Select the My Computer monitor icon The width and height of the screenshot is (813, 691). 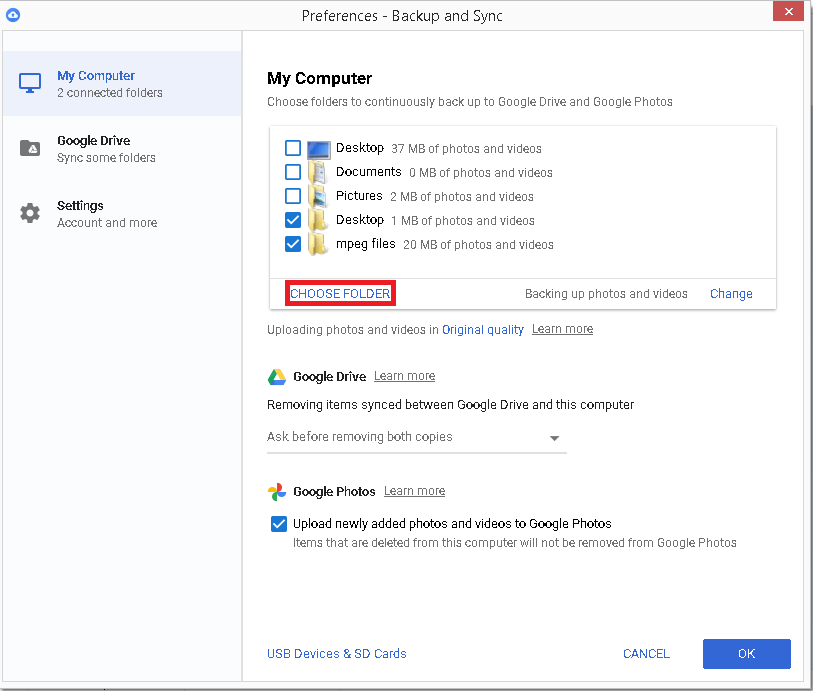(29, 82)
